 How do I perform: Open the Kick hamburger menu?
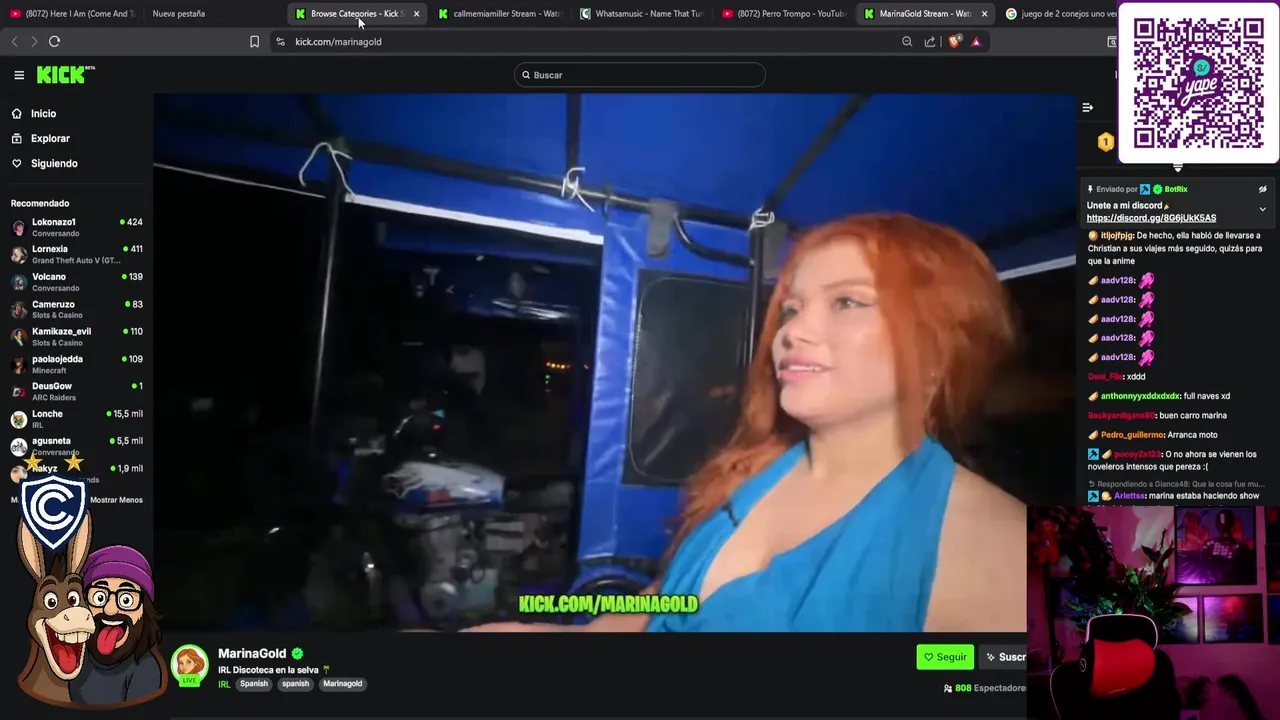click(19, 75)
